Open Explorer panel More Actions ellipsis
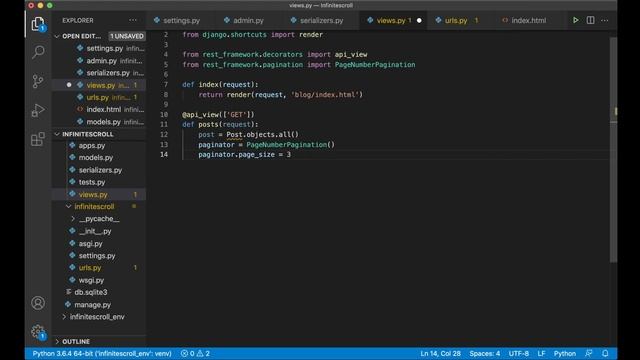Screen dimensions: 640x360 (133, 20)
